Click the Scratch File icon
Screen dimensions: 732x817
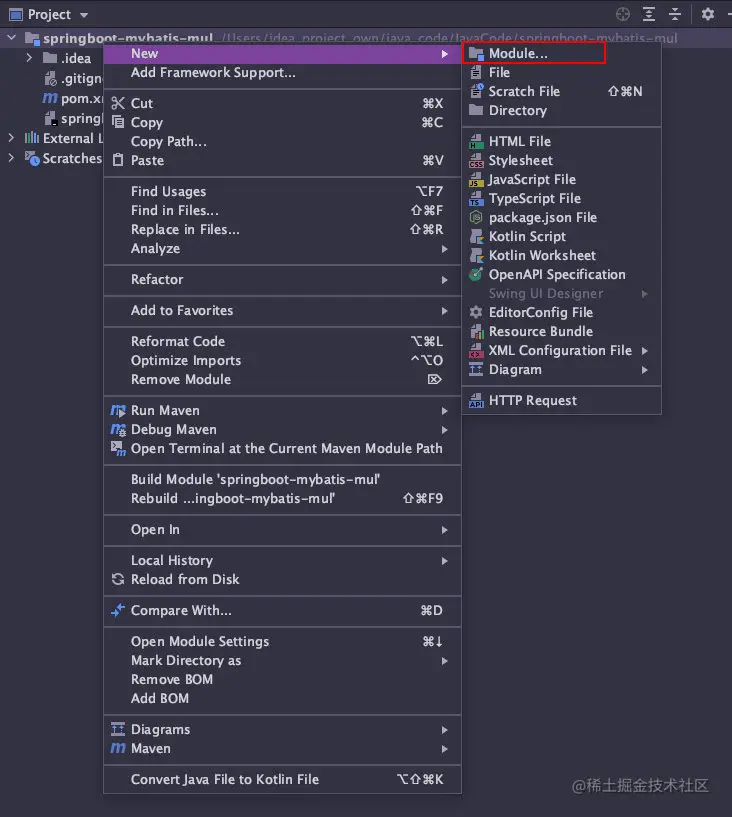pos(476,91)
